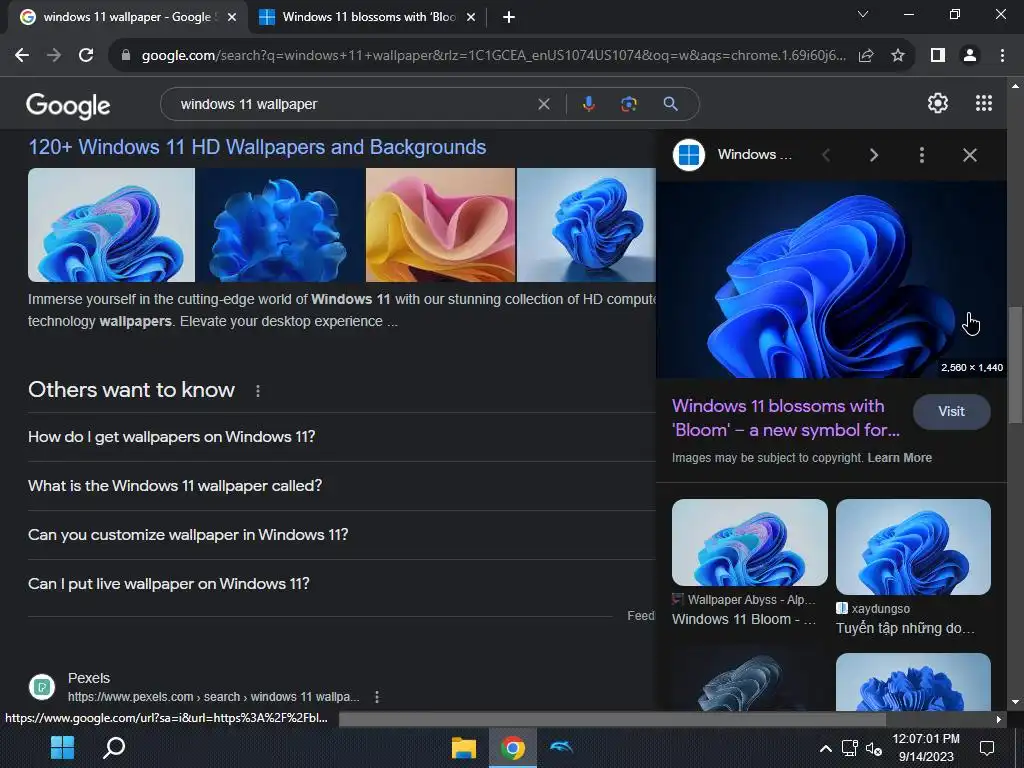The width and height of the screenshot is (1024, 768).
Task: Click the Pexels site favicon
Action: pos(42,687)
